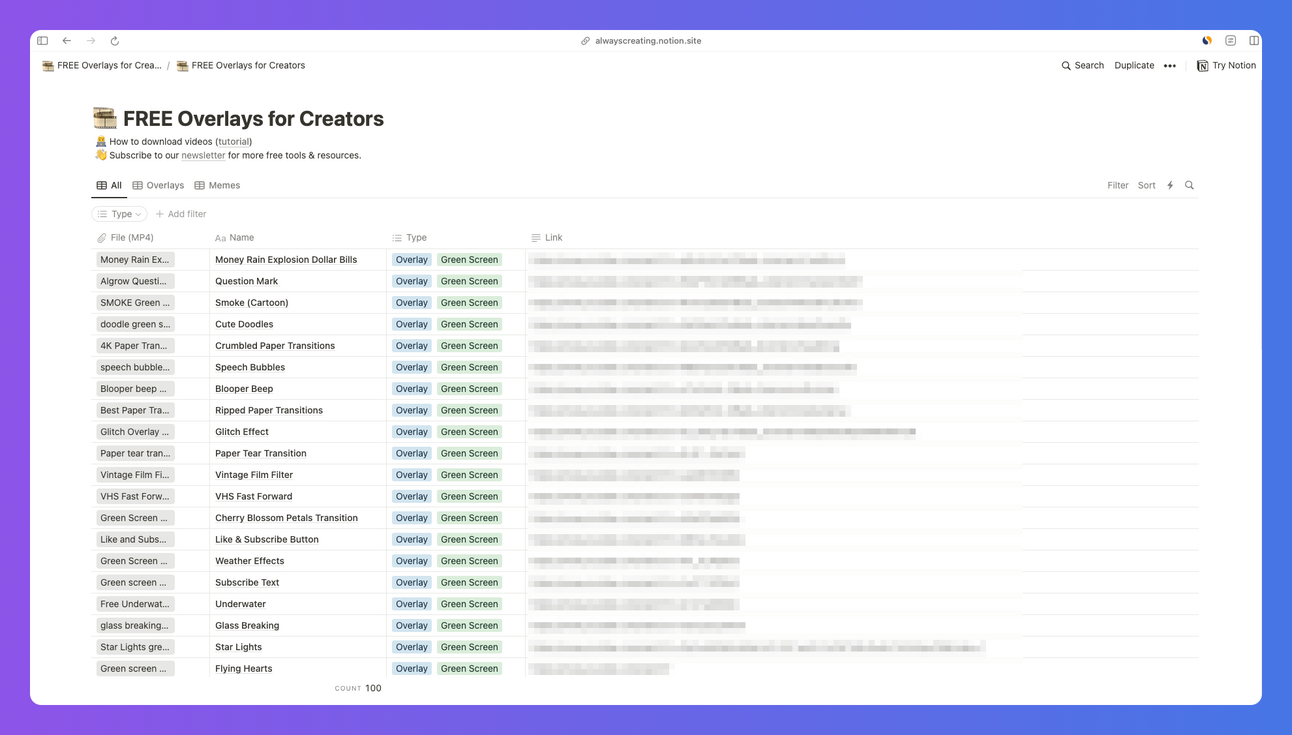Screen dimensions: 1292x735
Task: Click the alwayscreating.notion.site address bar
Action: tap(646, 41)
